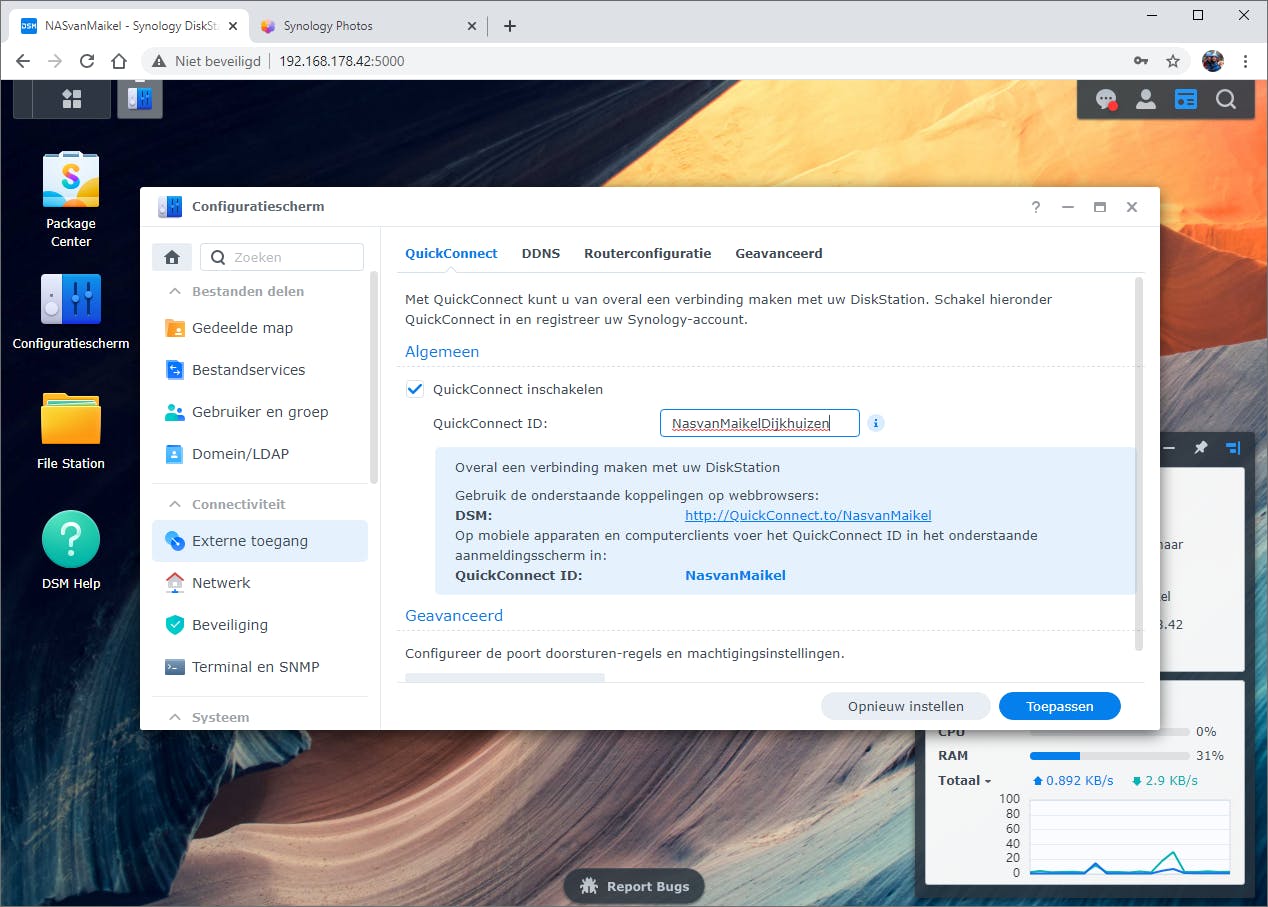Go to Control Panel home icon

click(x=172, y=257)
